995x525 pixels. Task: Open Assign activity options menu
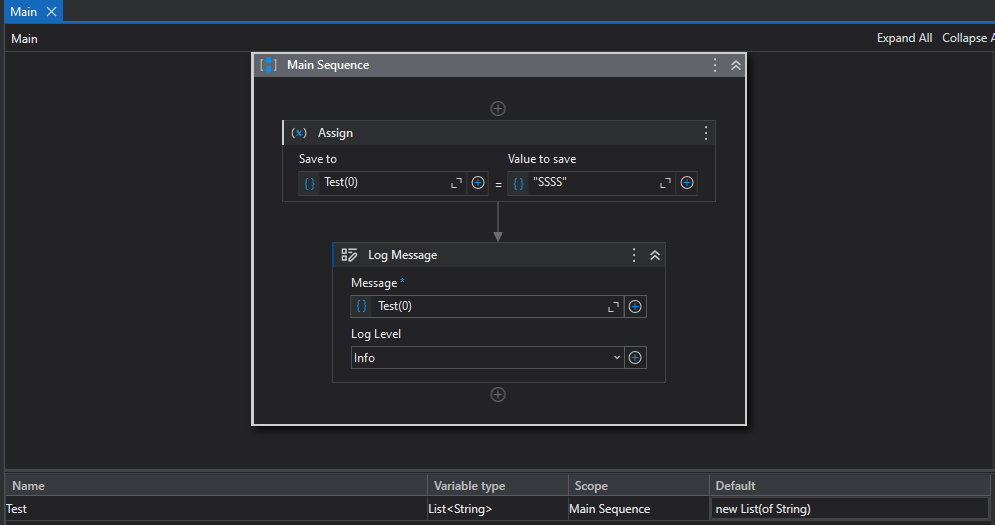[x=706, y=133]
